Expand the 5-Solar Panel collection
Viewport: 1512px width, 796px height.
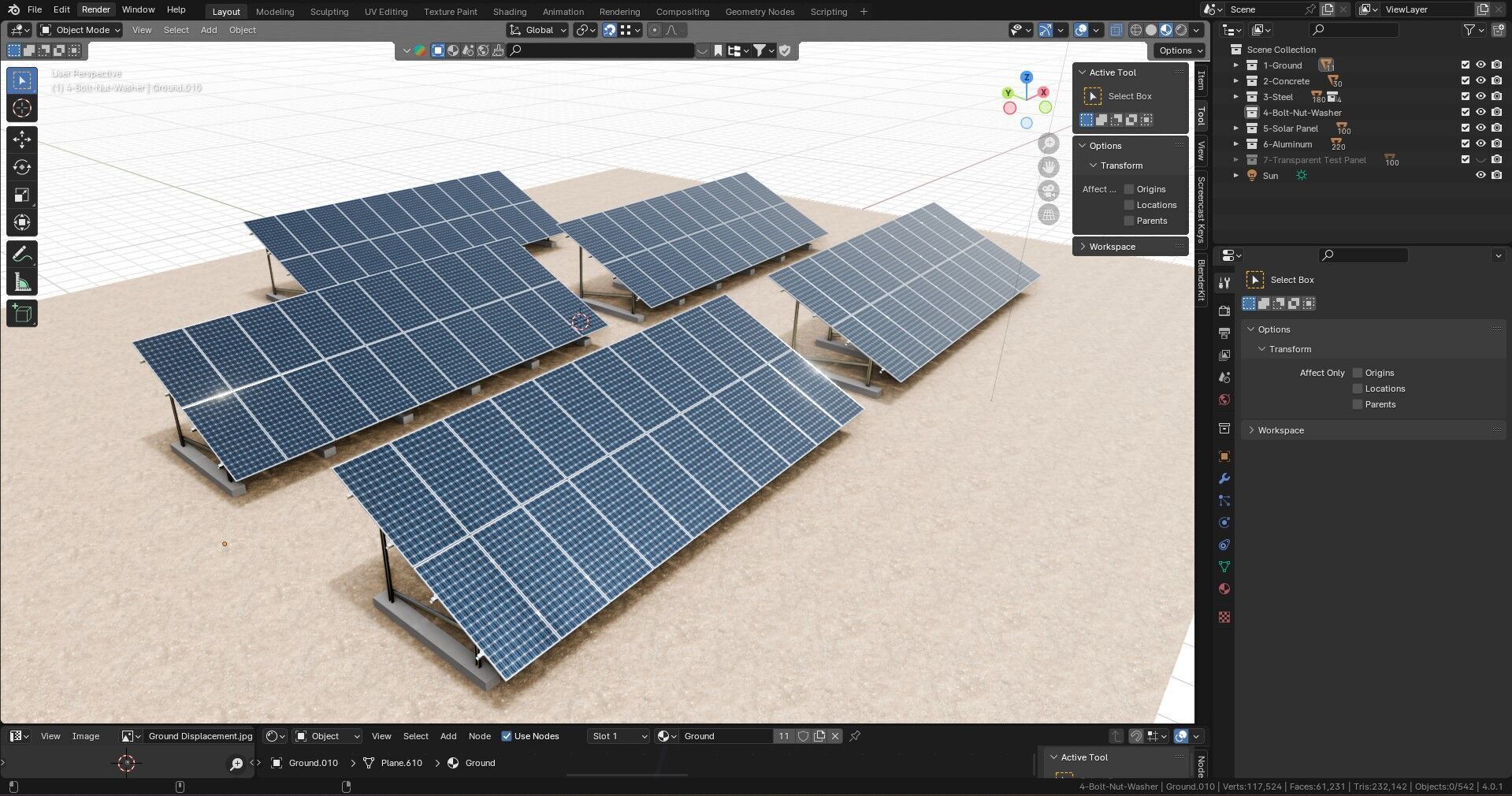(1235, 128)
